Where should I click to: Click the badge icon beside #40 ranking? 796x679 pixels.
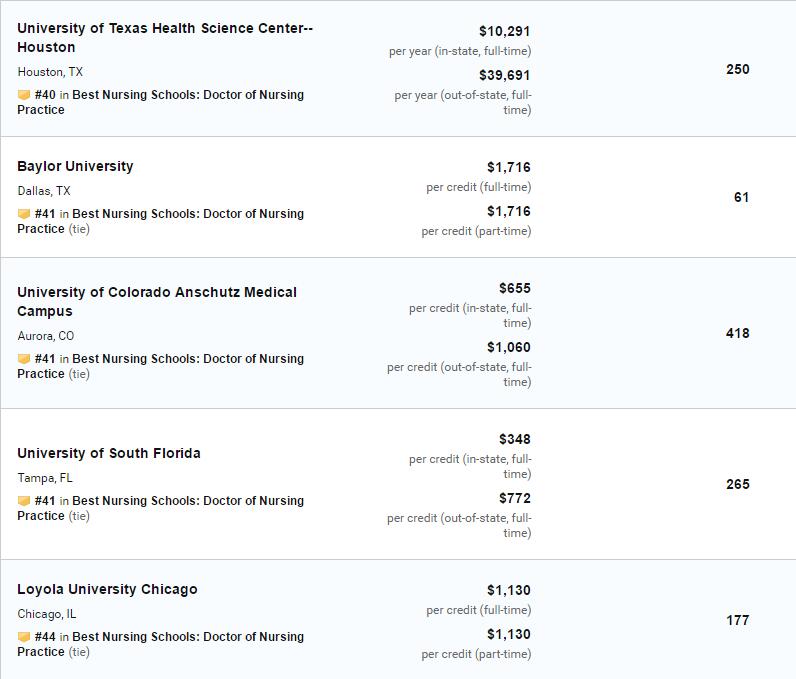[x=24, y=95]
